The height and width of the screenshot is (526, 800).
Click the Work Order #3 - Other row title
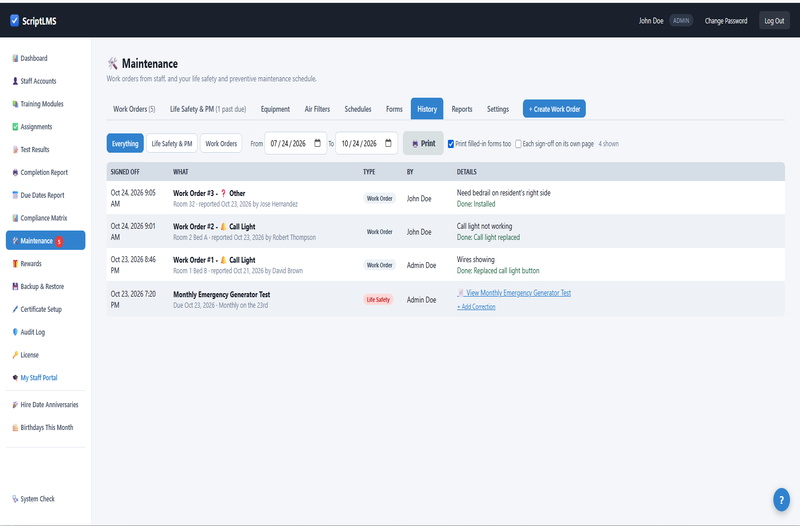[209, 193]
